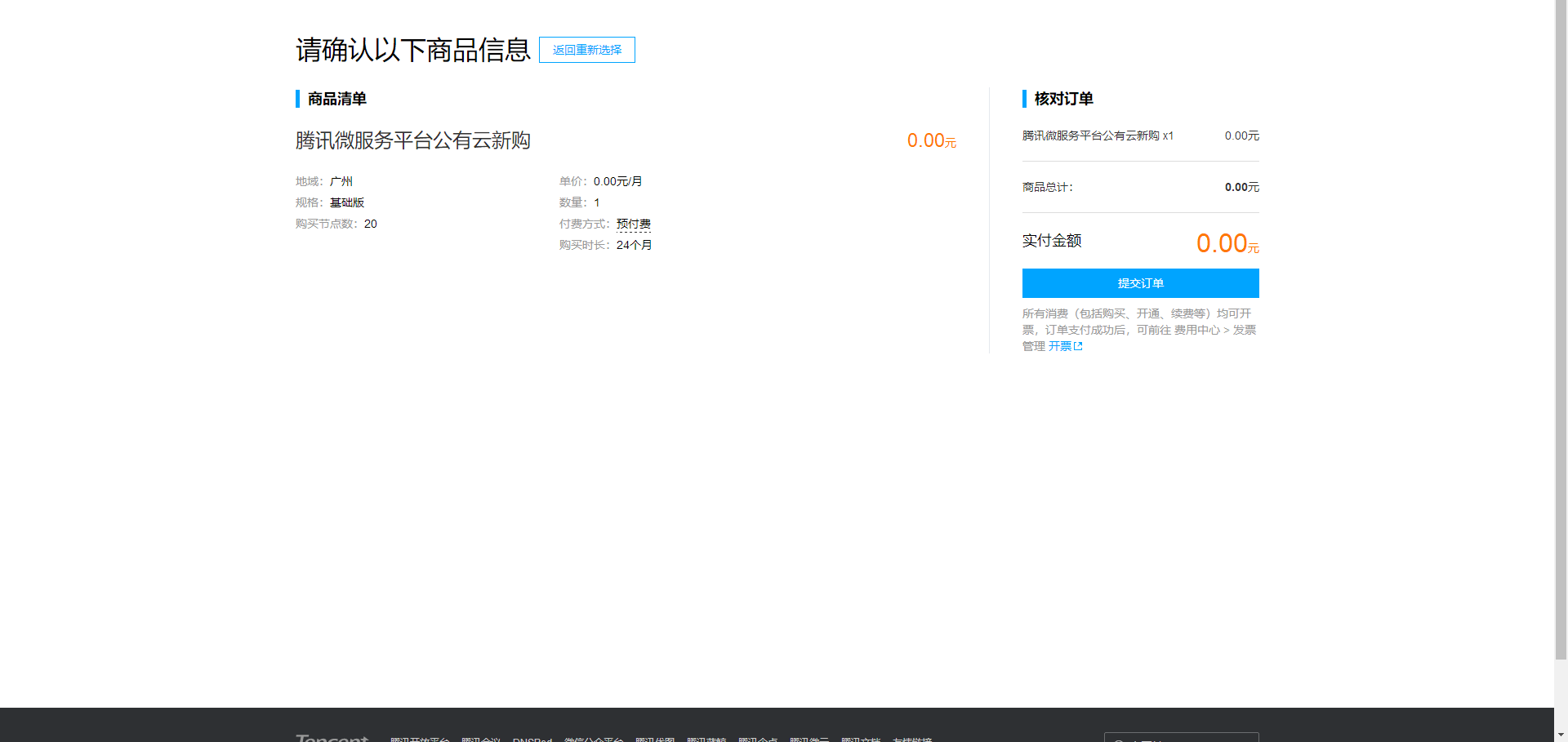The image size is (1568, 742).
Task: Click the page title 请确认以下商品信息
Action: click(413, 50)
